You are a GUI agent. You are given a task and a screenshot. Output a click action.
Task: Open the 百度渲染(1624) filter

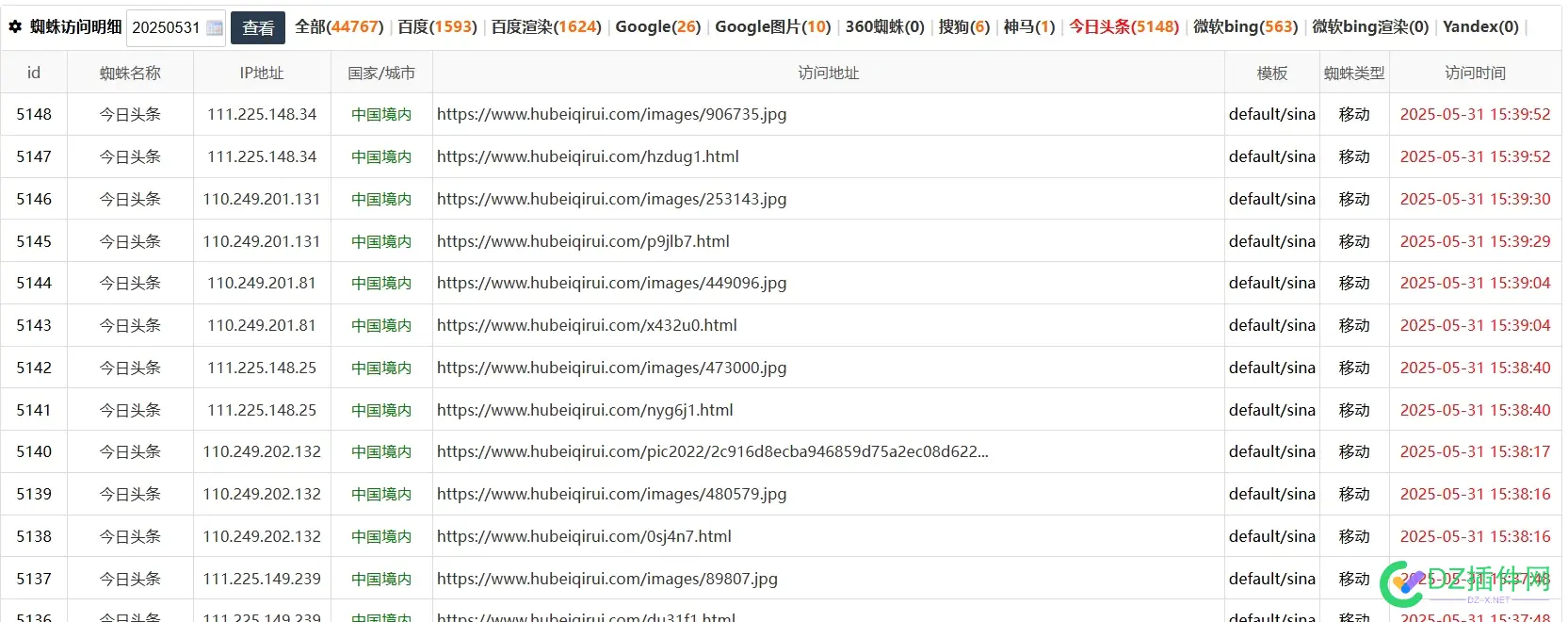pos(545,27)
